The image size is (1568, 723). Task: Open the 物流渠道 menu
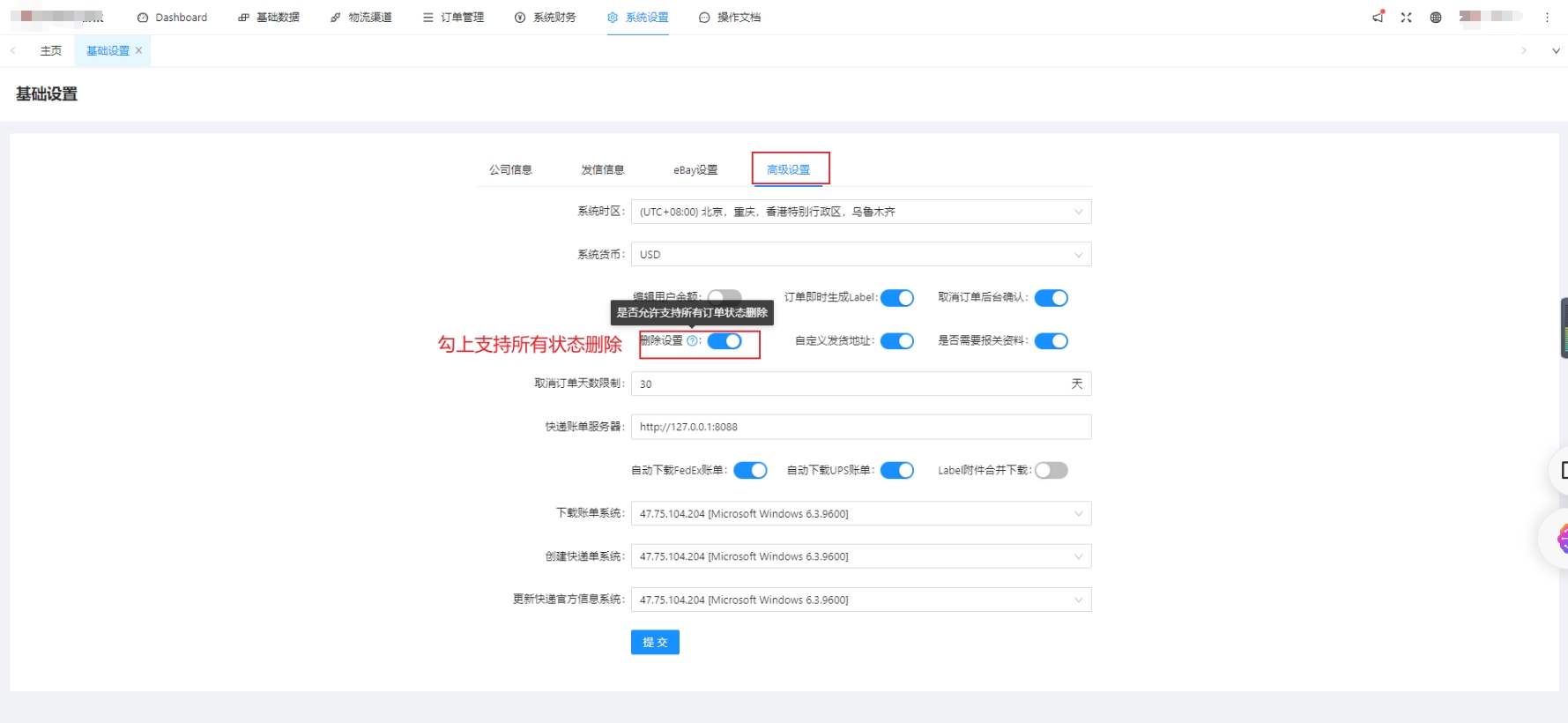pyautogui.click(x=361, y=18)
